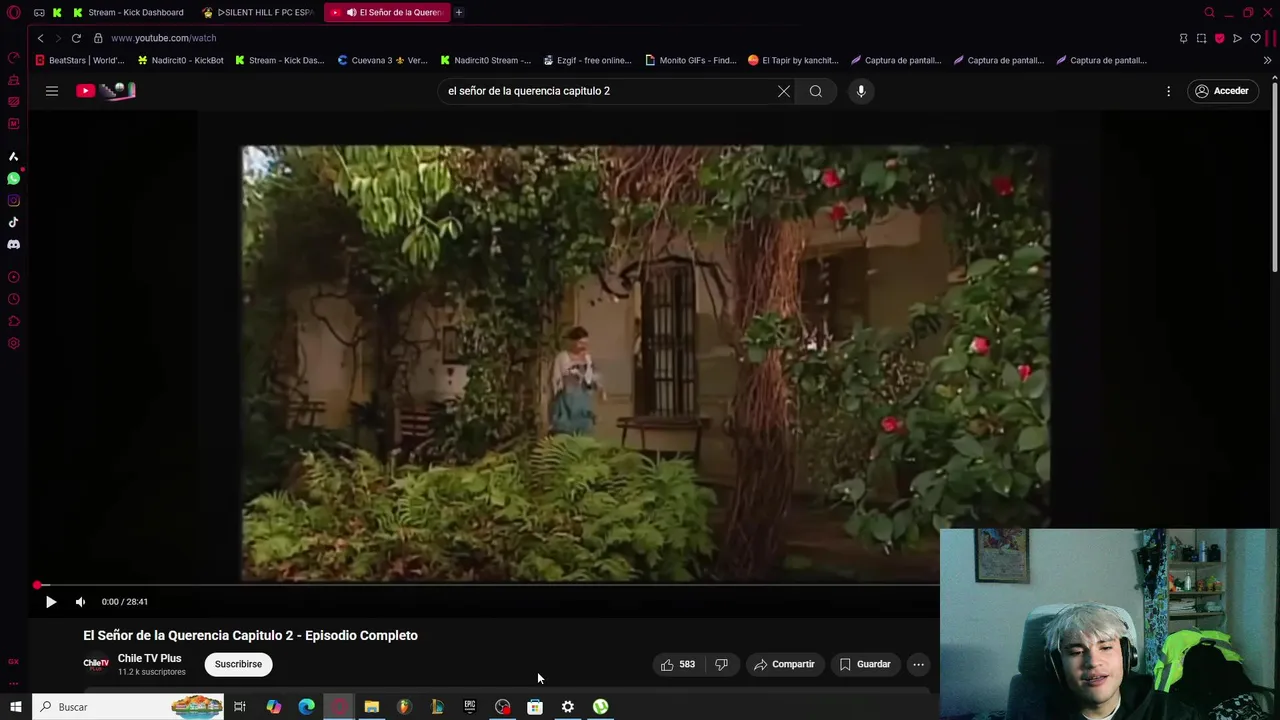Open the Opera main menu logo
The width and height of the screenshot is (1280, 720).
[13, 12]
